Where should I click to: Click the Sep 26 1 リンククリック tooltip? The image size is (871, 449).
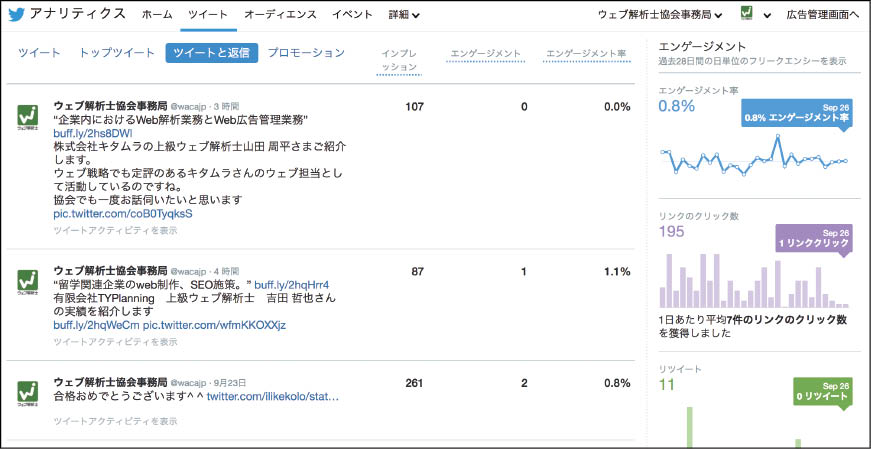pyautogui.click(x=813, y=239)
